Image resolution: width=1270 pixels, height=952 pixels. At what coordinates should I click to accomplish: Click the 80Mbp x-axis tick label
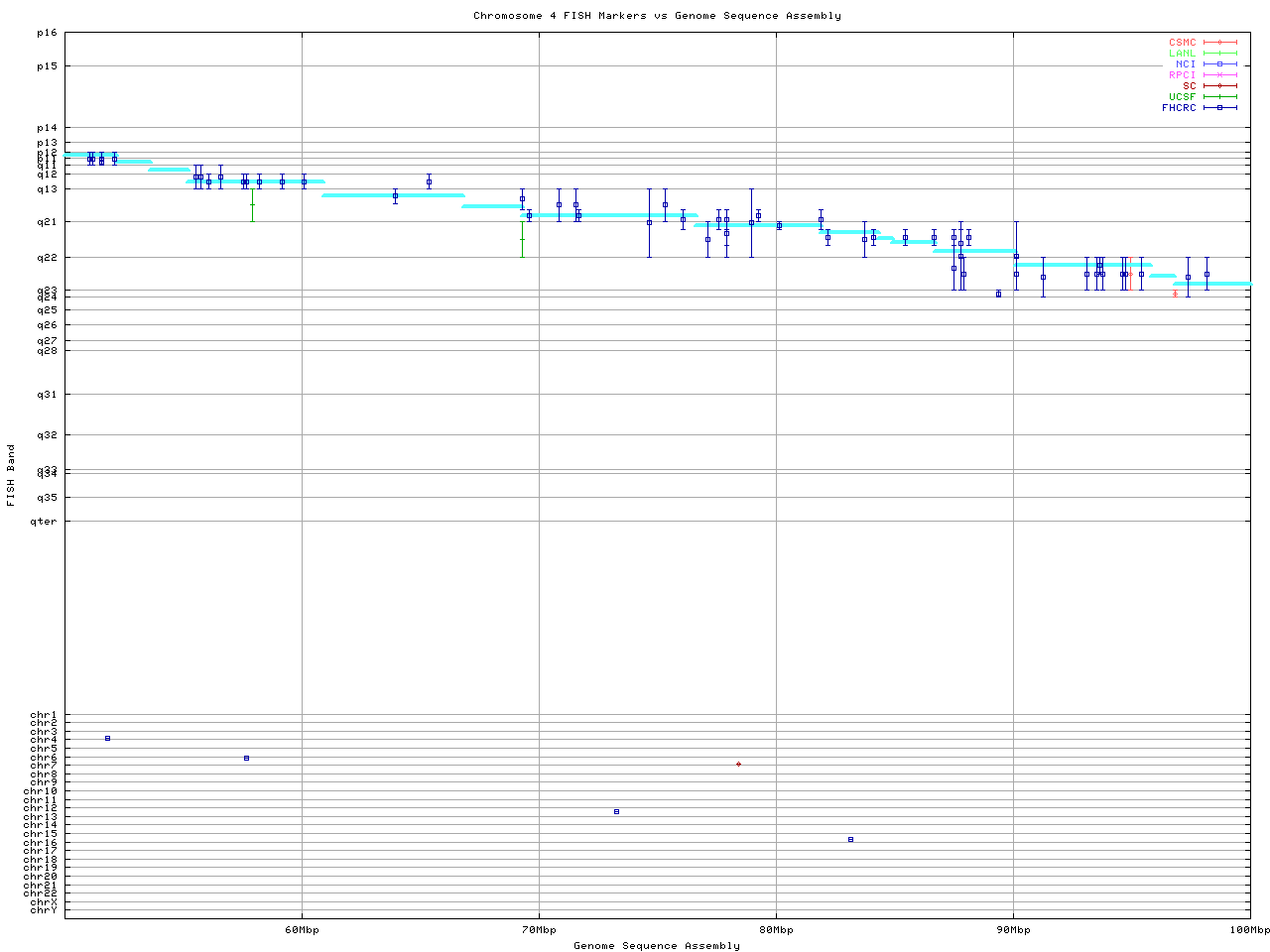pyautogui.click(x=776, y=930)
